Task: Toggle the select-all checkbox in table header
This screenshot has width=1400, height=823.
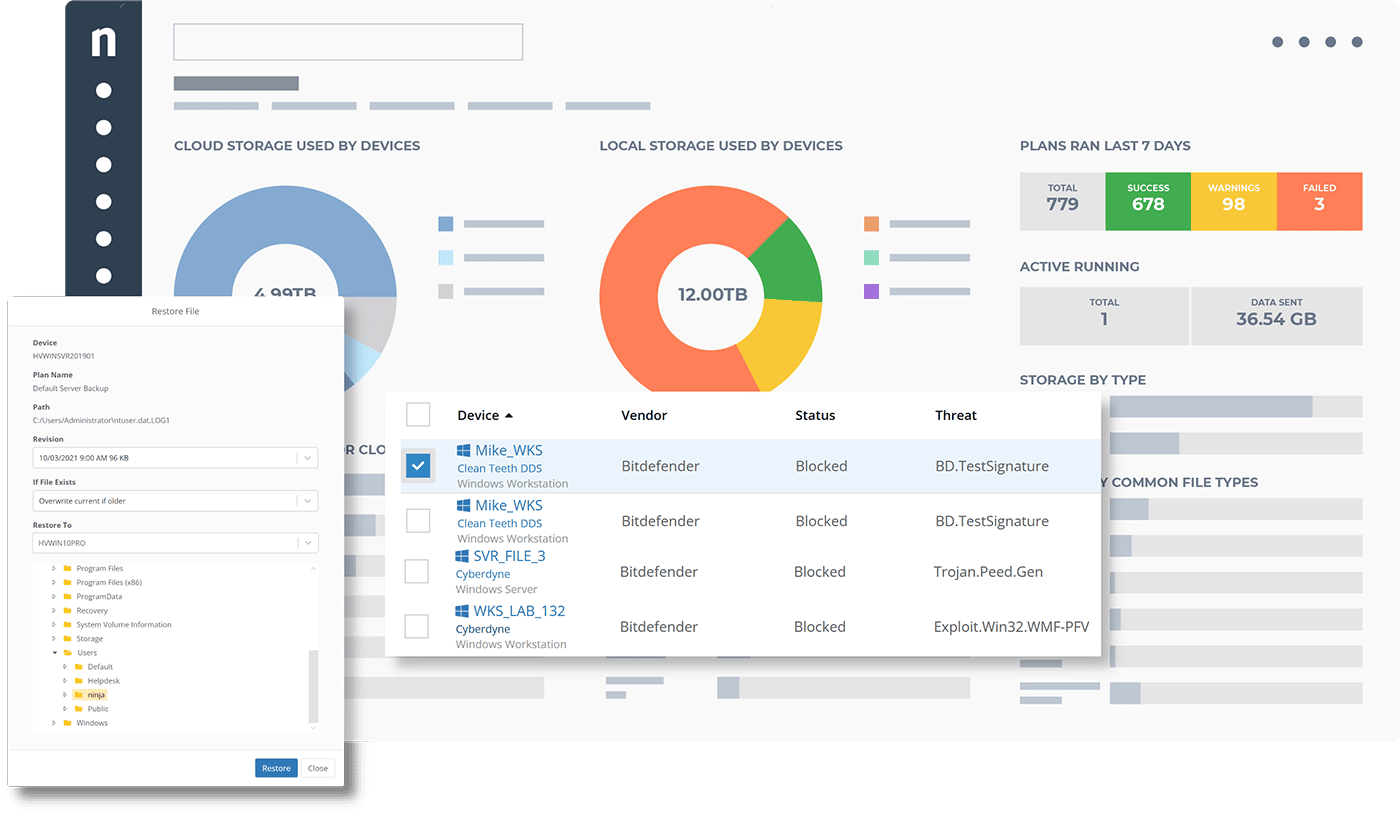Action: pos(418,415)
